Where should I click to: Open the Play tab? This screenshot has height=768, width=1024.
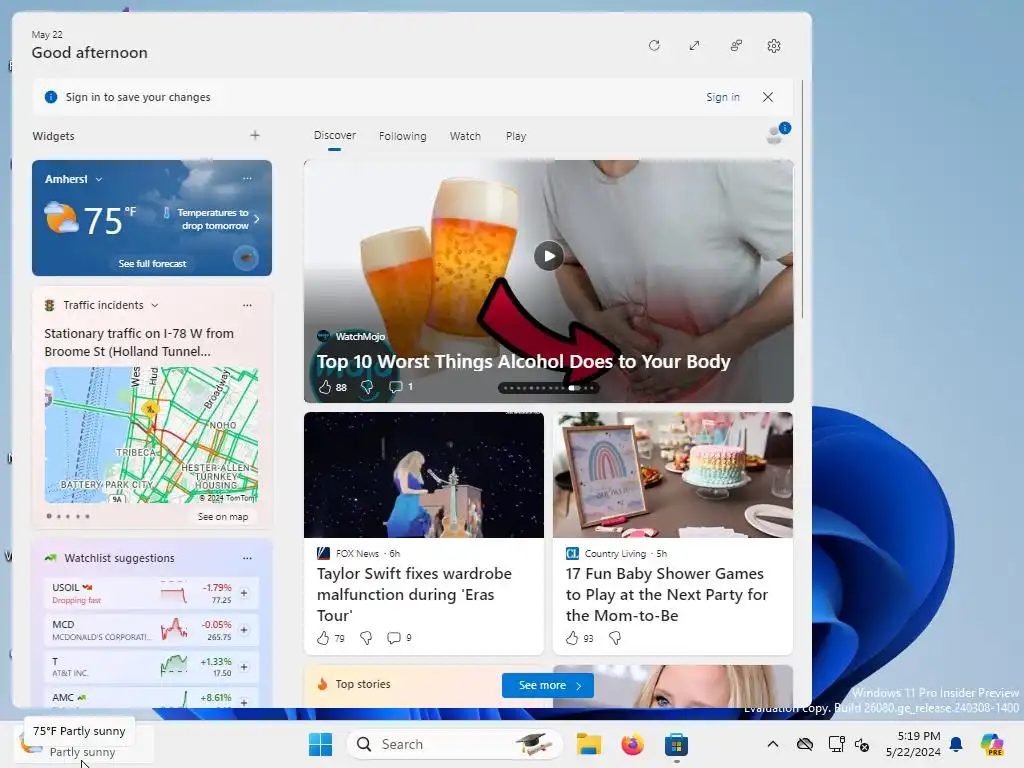click(515, 136)
